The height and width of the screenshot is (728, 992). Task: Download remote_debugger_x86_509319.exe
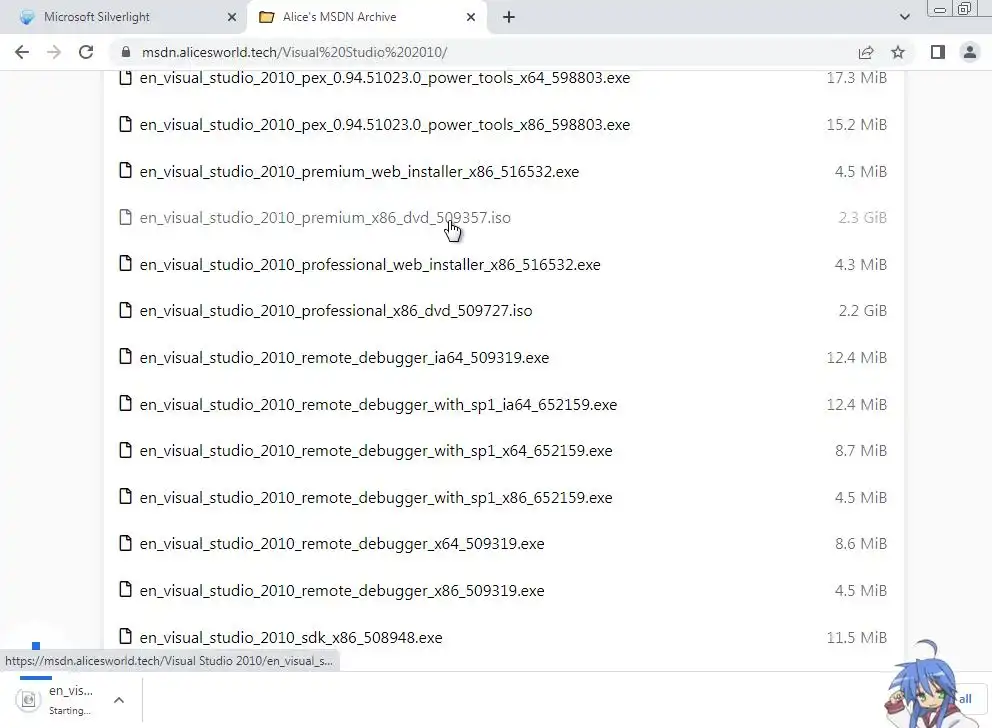(342, 590)
